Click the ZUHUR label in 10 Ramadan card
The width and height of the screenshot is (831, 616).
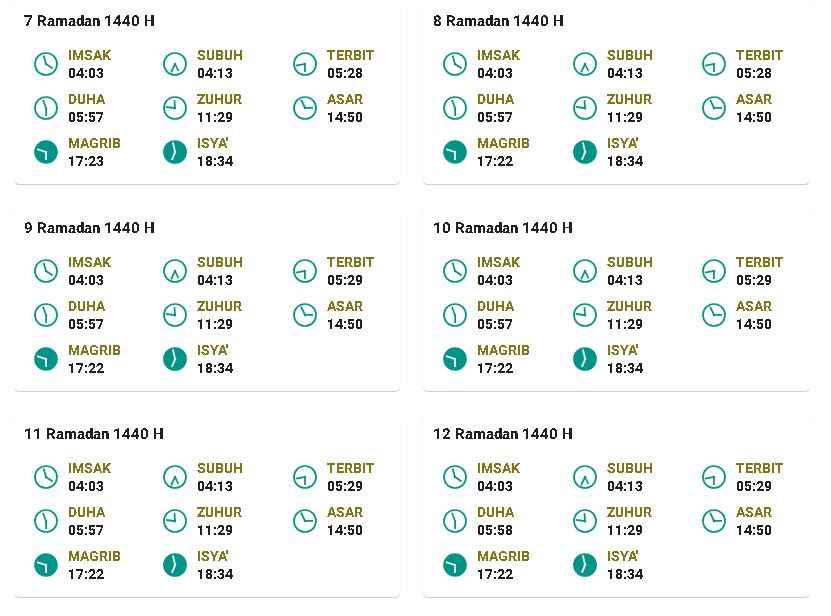(630, 306)
